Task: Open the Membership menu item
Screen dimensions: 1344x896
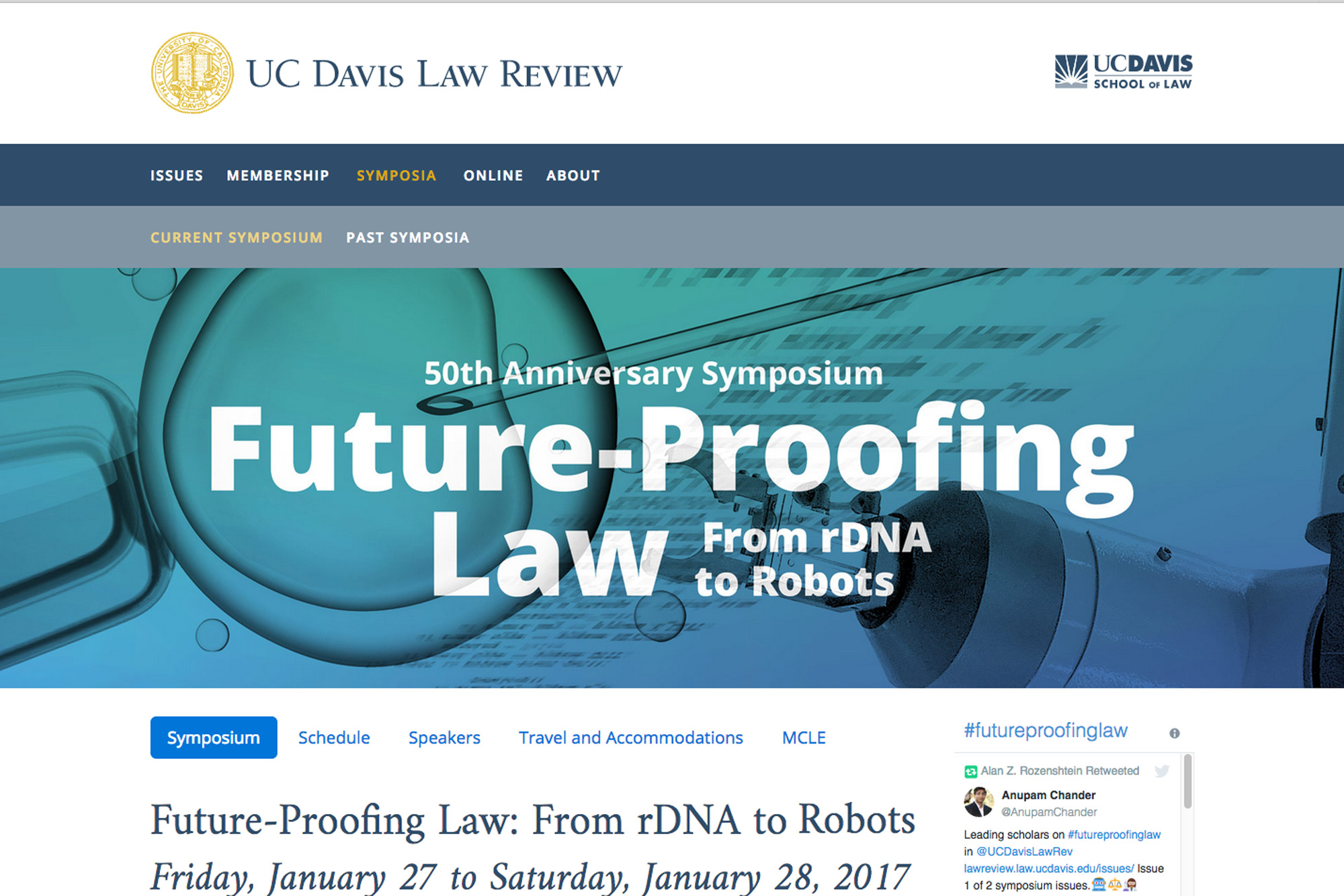Action: point(278,175)
